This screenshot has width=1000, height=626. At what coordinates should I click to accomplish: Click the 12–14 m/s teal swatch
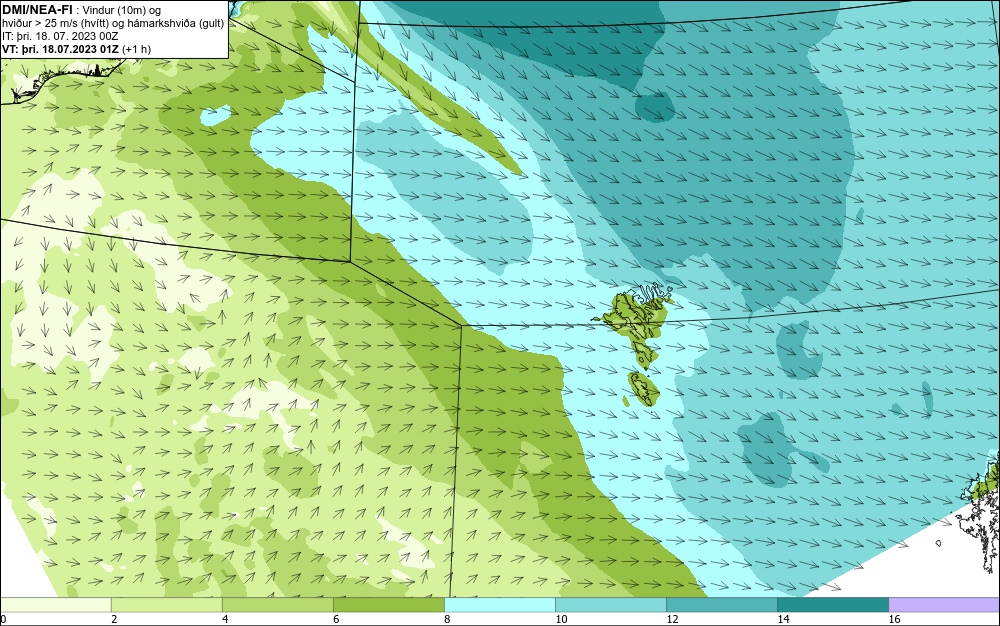pos(721,604)
